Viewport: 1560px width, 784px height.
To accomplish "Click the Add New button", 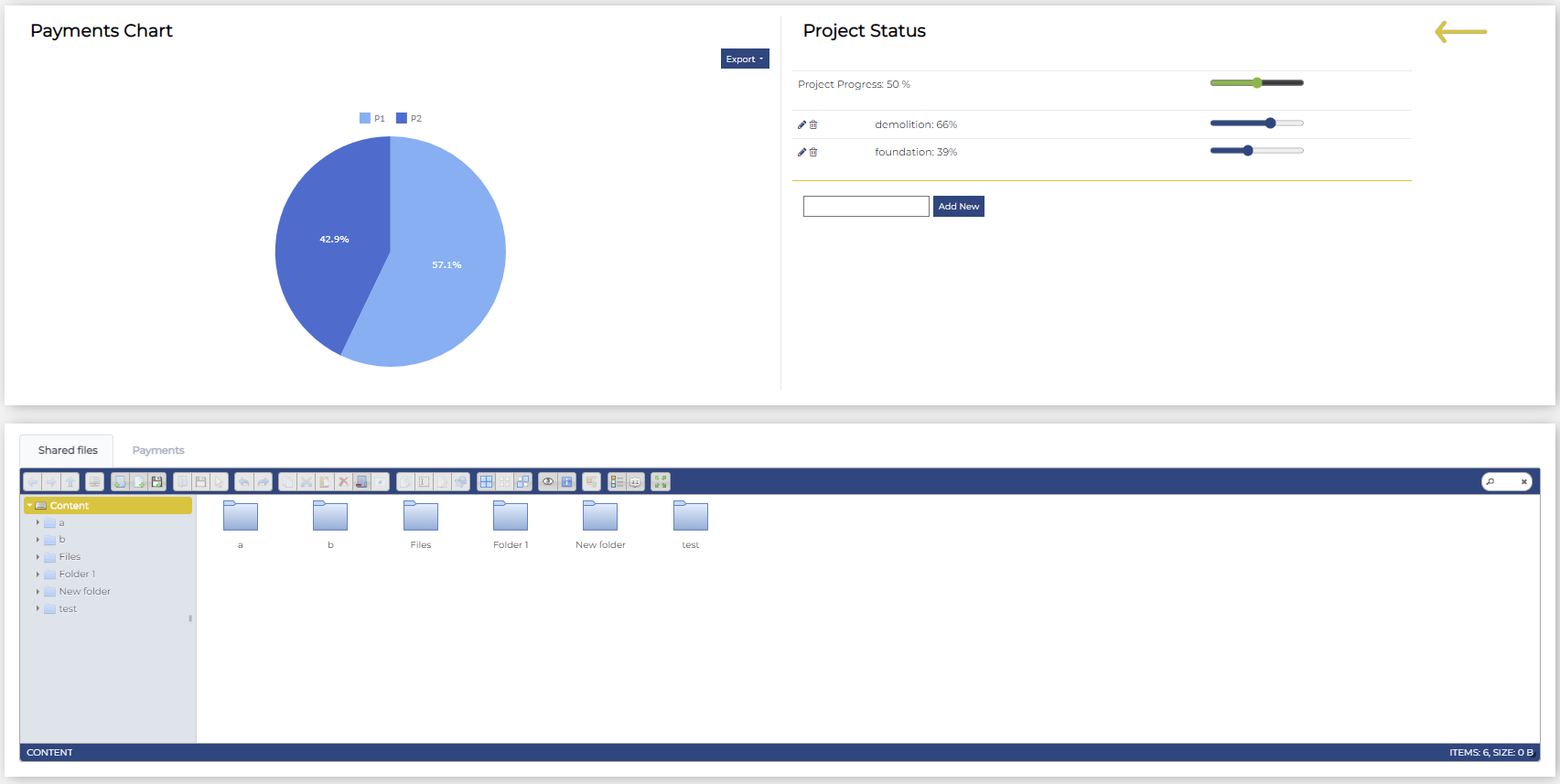I will point(958,207).
